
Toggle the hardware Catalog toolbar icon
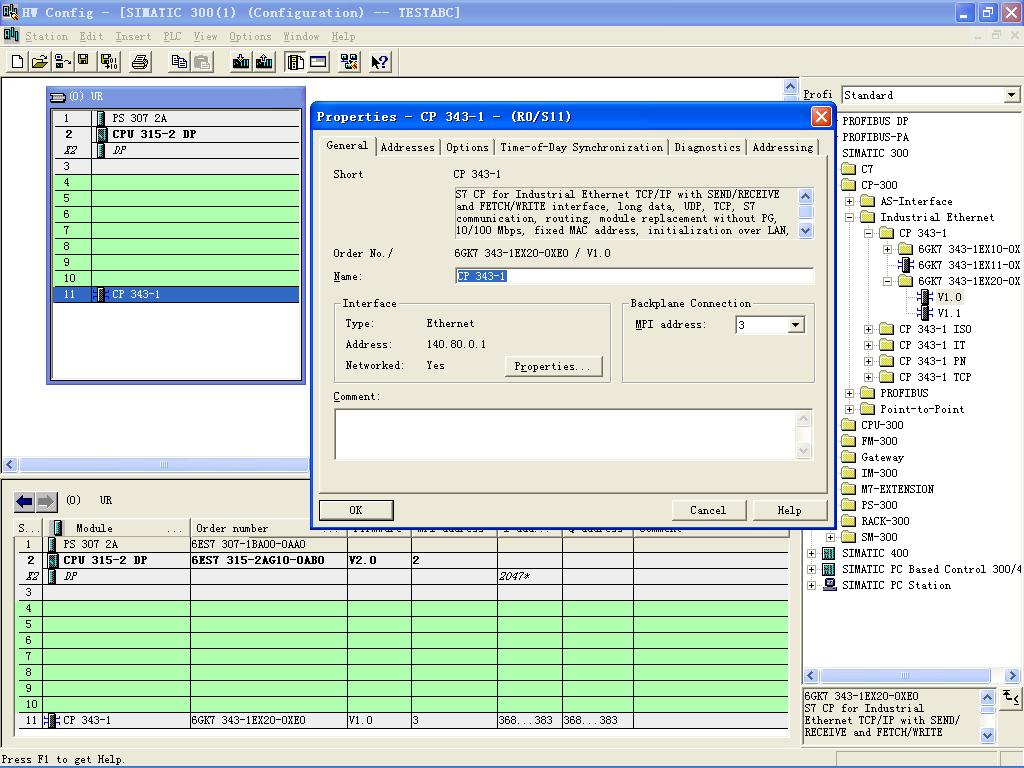pyautogui.click(x=295, y=62)
